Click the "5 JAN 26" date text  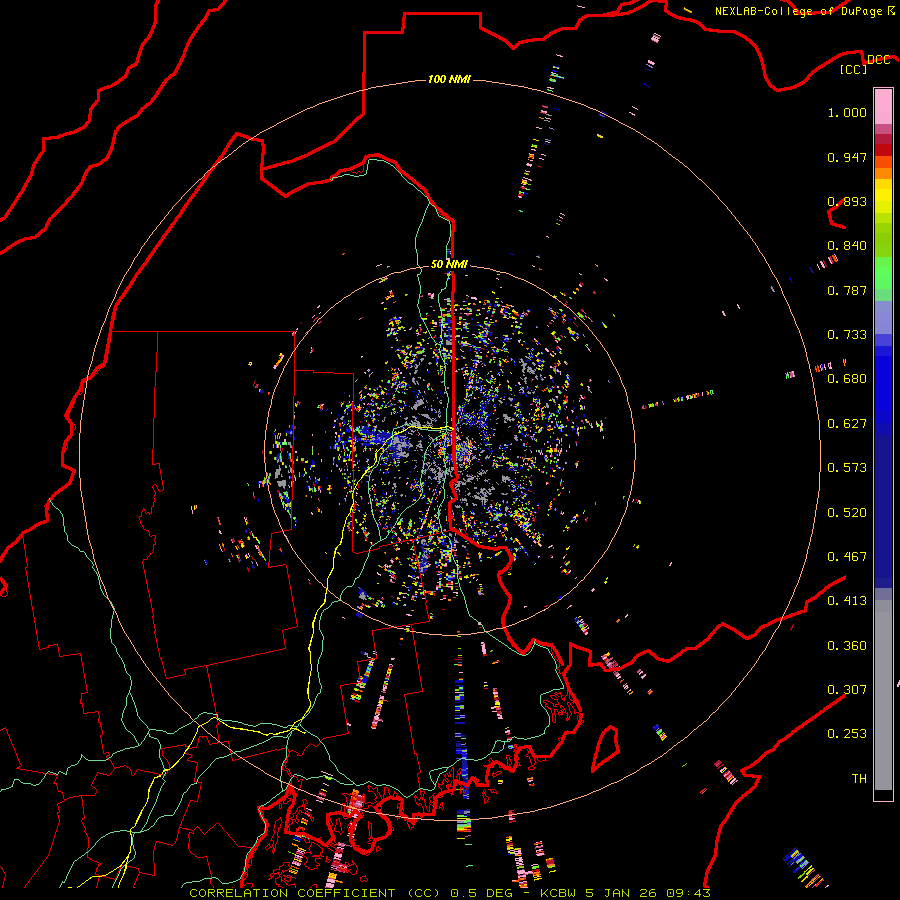click(620, 893)
